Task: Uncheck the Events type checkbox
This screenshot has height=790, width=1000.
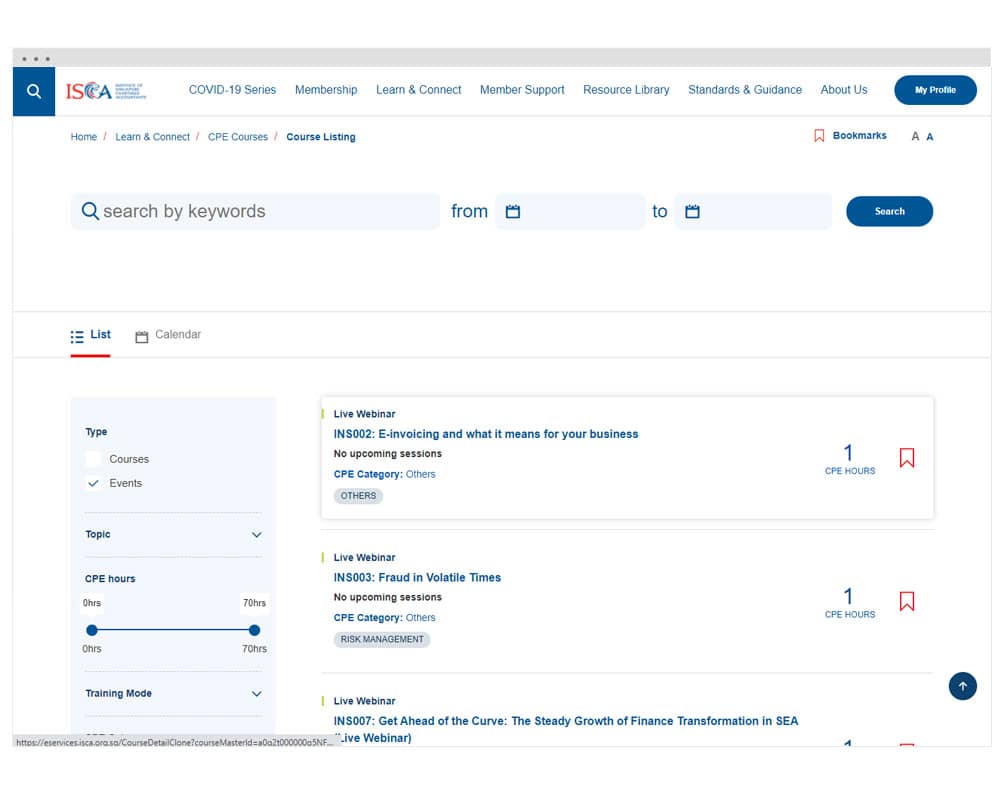Action: 93,483
